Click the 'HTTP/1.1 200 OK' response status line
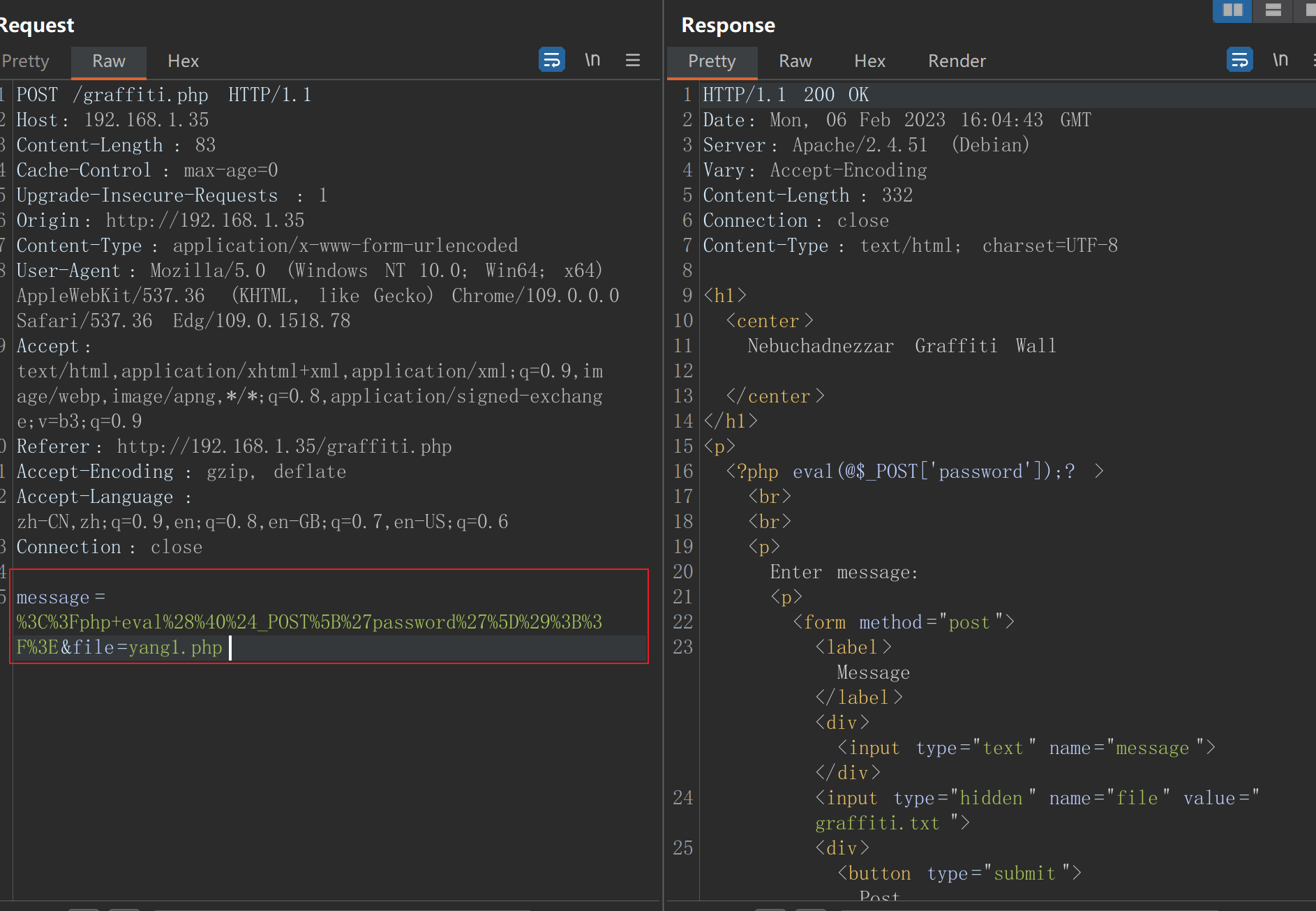 click(x=786, y=95)
